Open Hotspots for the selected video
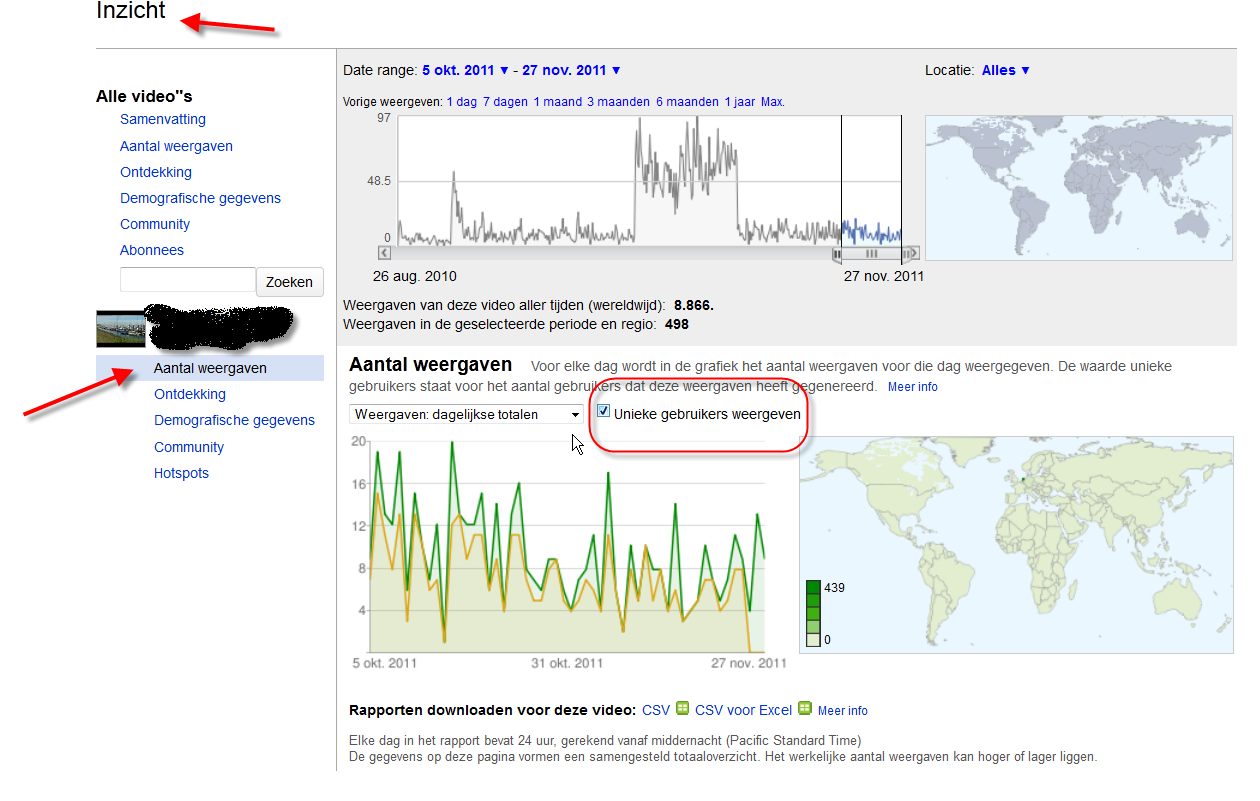1260x801 pixels. [x=181, y=473]
